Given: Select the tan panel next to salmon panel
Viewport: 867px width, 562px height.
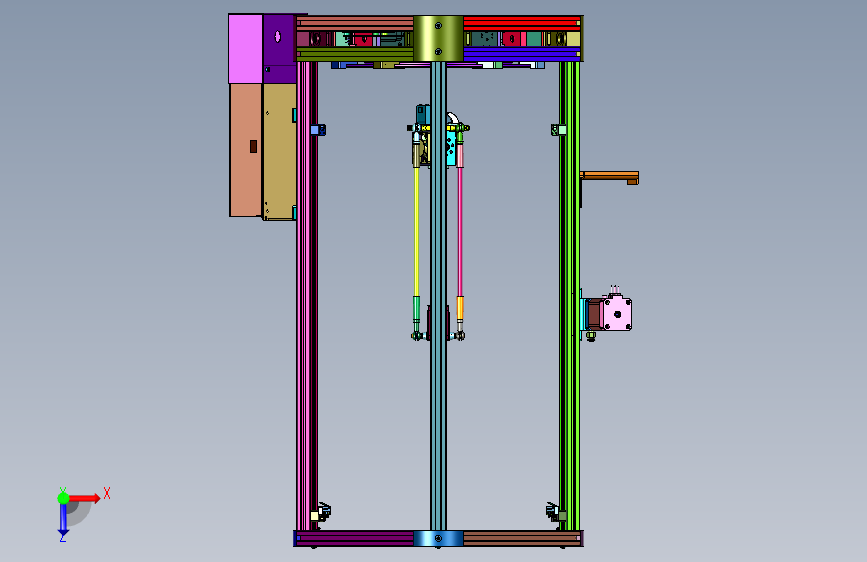Looking at the screenshot, I should pos(279,152).
